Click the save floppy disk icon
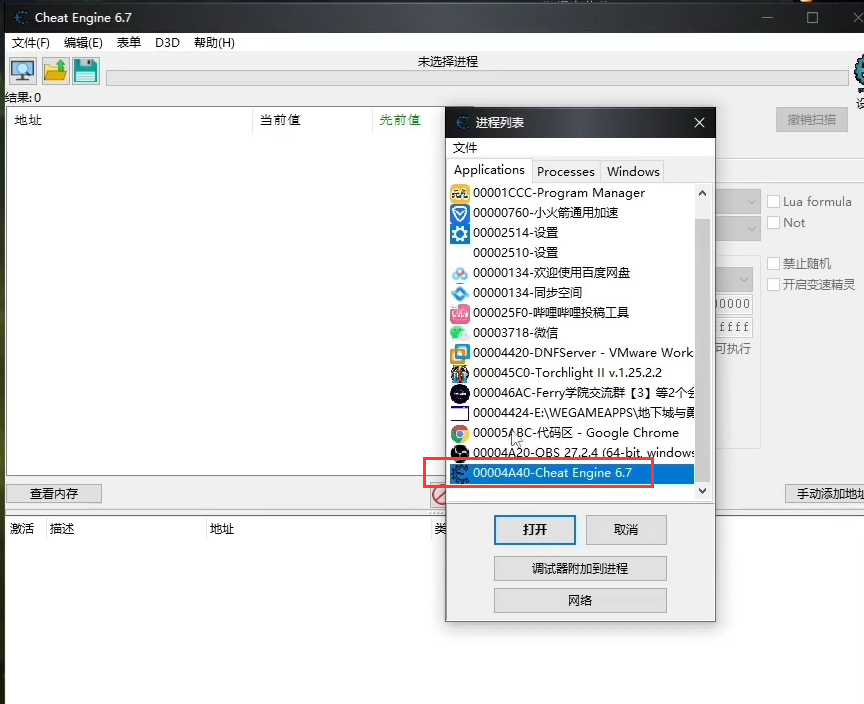This screenshot has height=704, width=864. click(x=86, y=71)
